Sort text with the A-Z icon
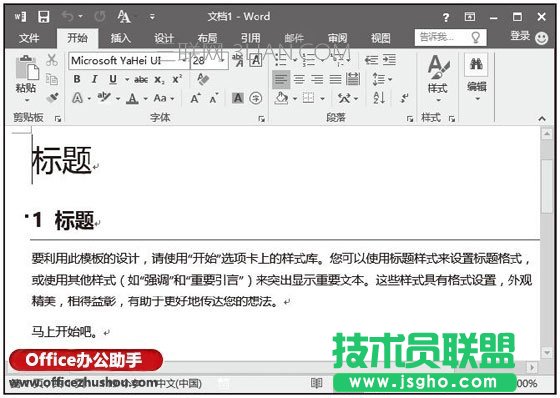Image resolution: width=560 pixels, height=398 pixels. 379,98
